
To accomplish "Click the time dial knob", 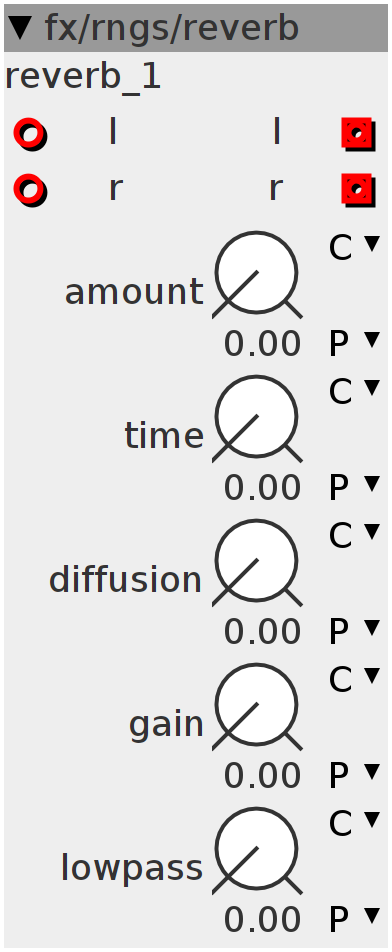I will coord(257,419).
